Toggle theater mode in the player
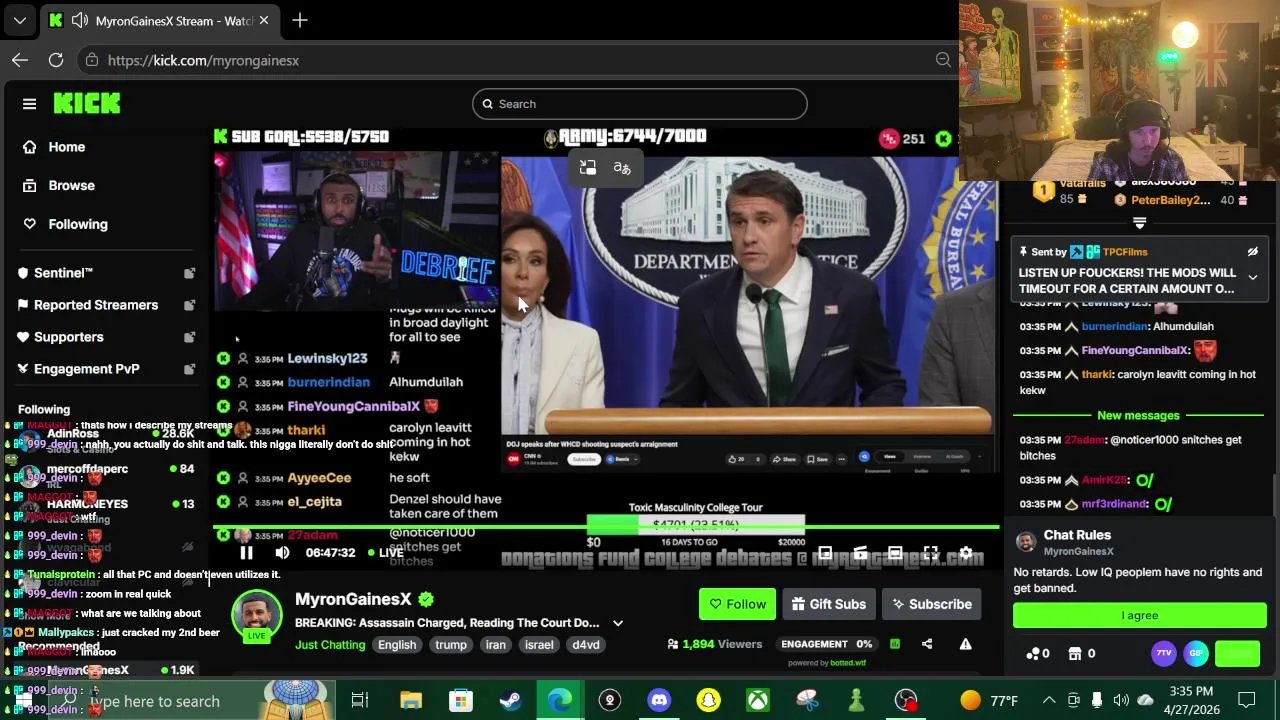This screenshot has width=1280, height=720. click(x=895, y=552)
